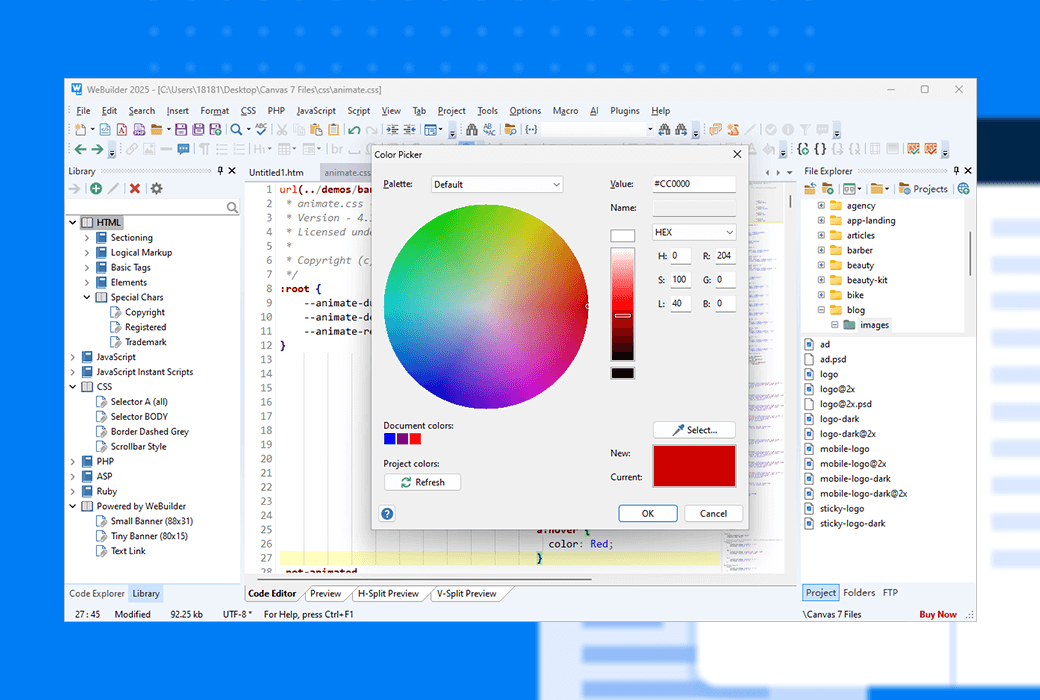The image size is (1040, 700).
Task: Click the green Back arrow icon
Action: (80, 149)
